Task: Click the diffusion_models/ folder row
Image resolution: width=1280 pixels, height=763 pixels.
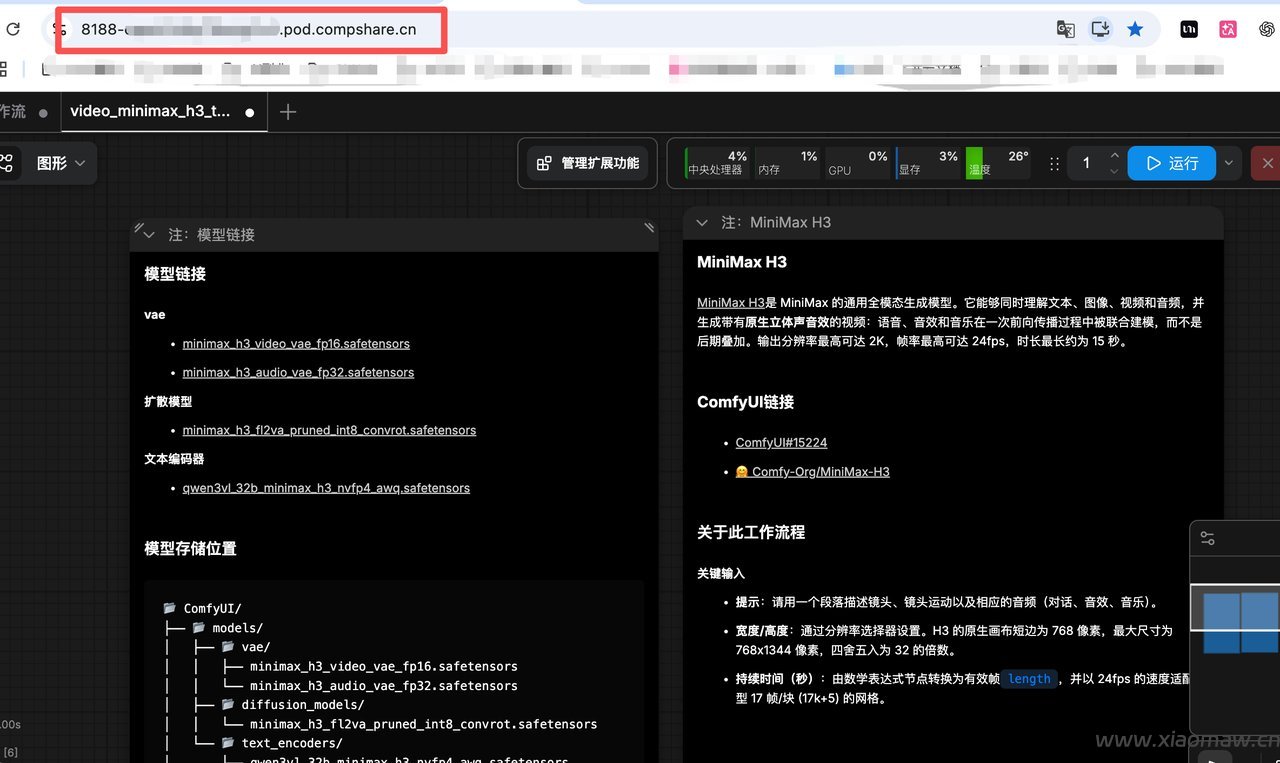Action: tap(293, 705)
